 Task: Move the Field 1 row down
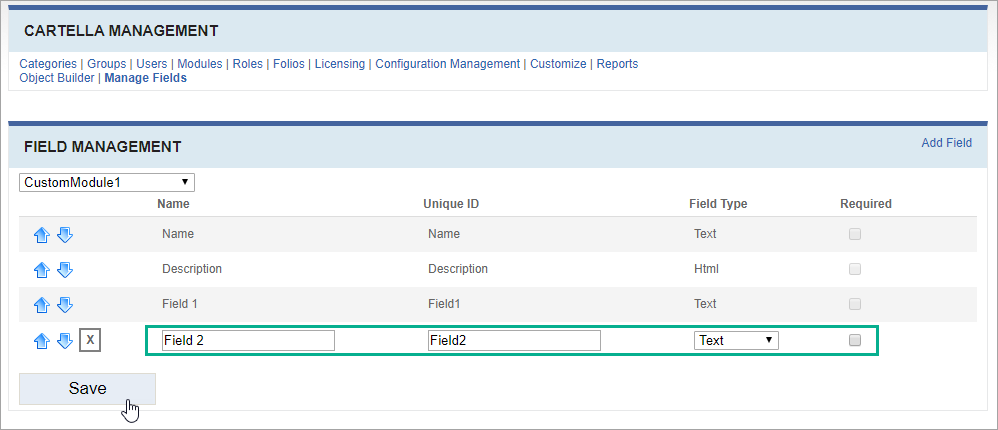tap(65, 305)
